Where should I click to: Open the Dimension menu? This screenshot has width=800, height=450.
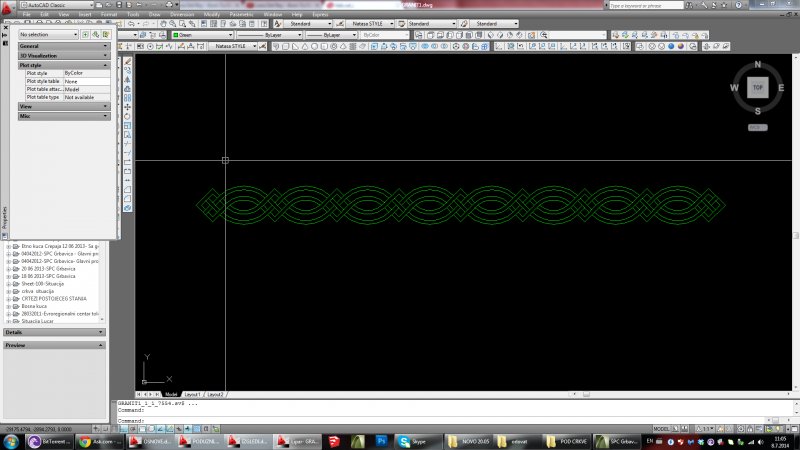pos(182,14)
